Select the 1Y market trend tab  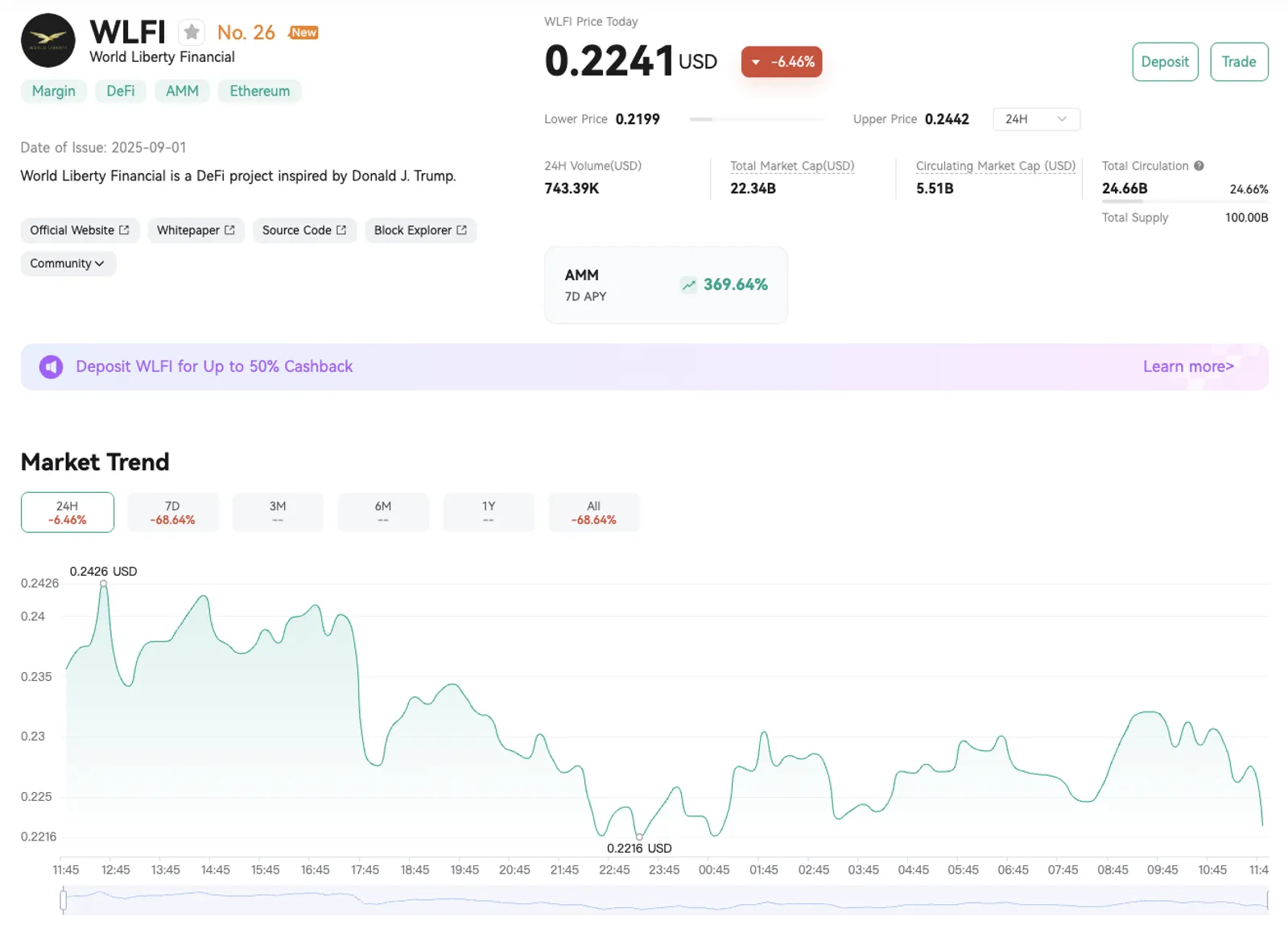(489, 513)
